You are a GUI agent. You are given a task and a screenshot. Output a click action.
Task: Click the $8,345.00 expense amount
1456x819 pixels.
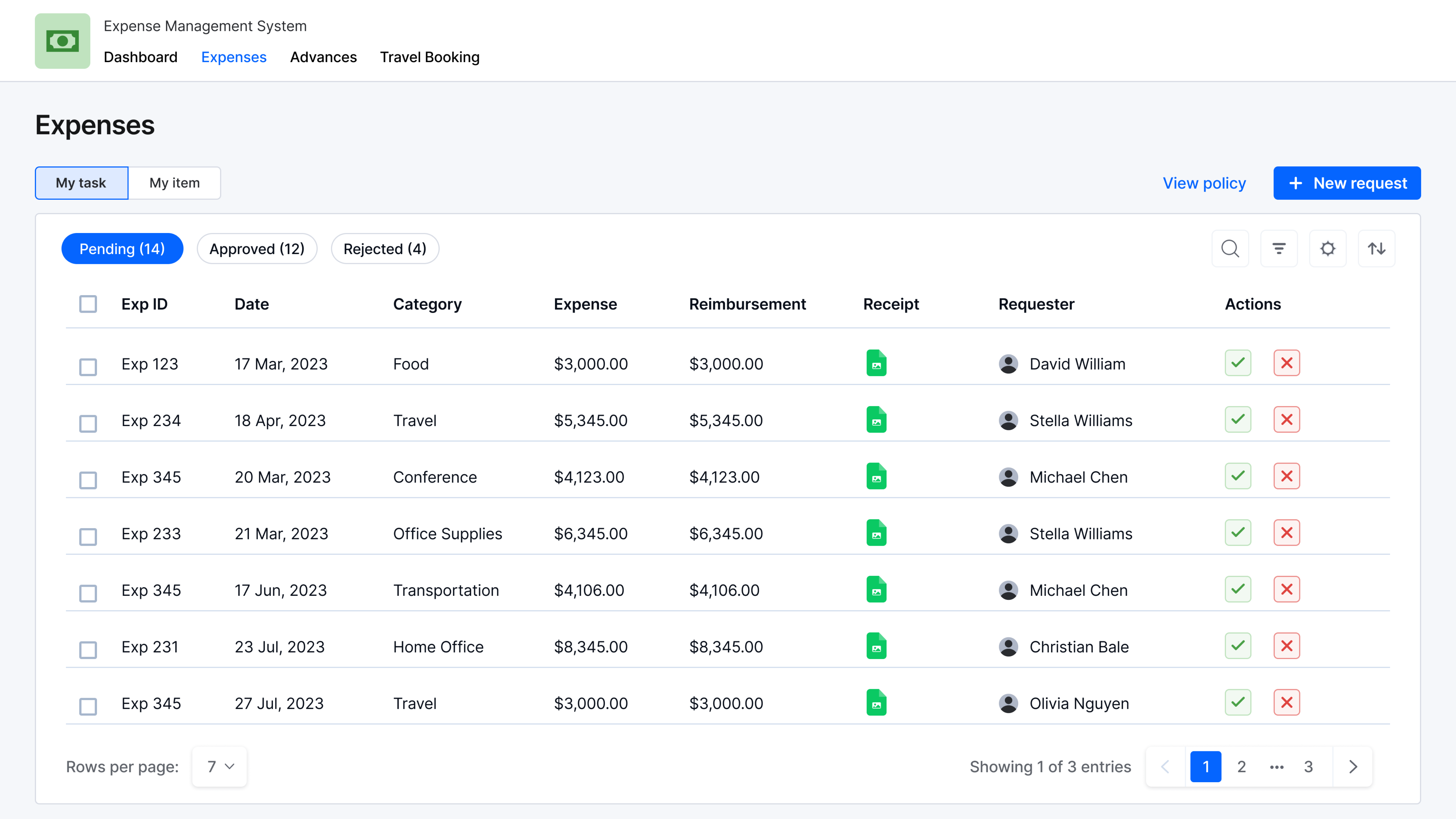591,647
